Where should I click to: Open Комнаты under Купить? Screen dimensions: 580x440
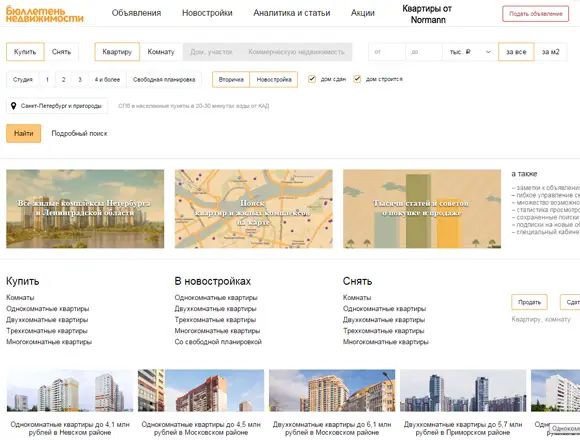(x=20, y=298)
